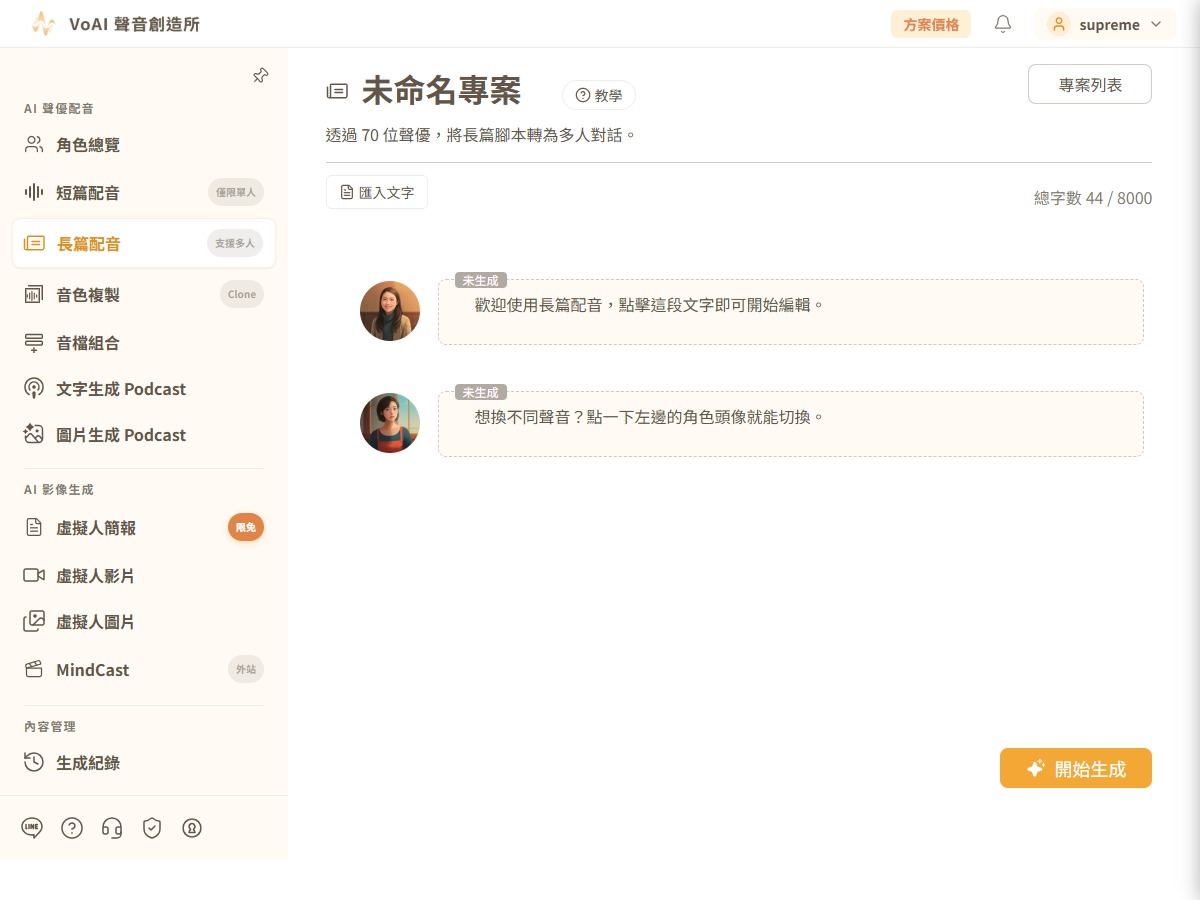Open 音檔組合 page
The height and width of the screenshot is (900, 1200).
point(144,343)
